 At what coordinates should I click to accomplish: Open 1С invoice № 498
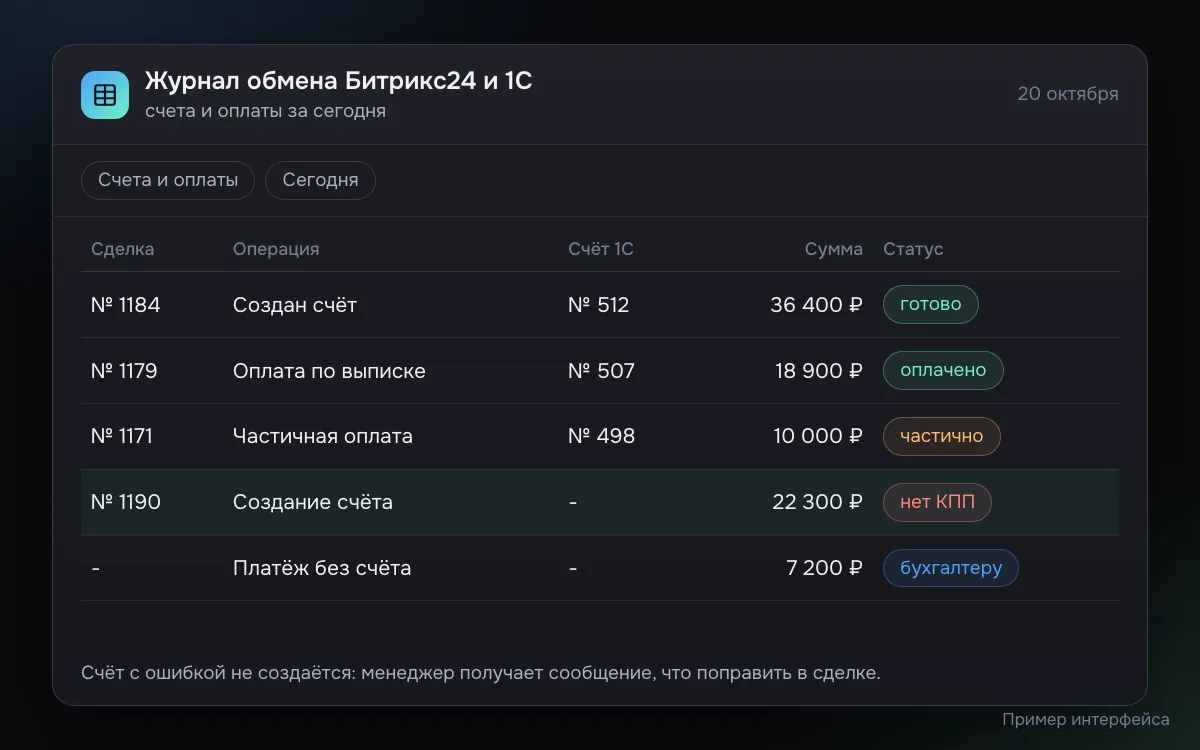coord(601,437)
